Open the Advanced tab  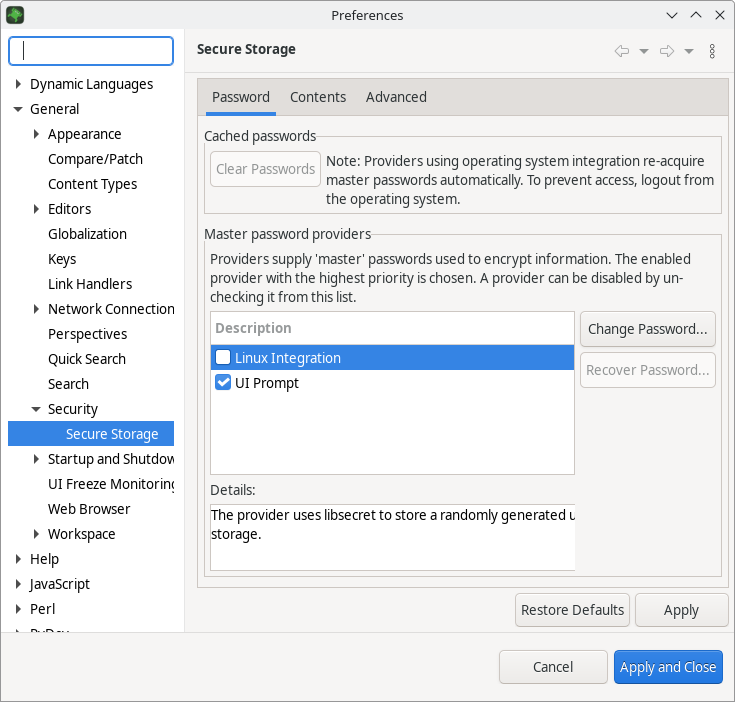[396, 97]
